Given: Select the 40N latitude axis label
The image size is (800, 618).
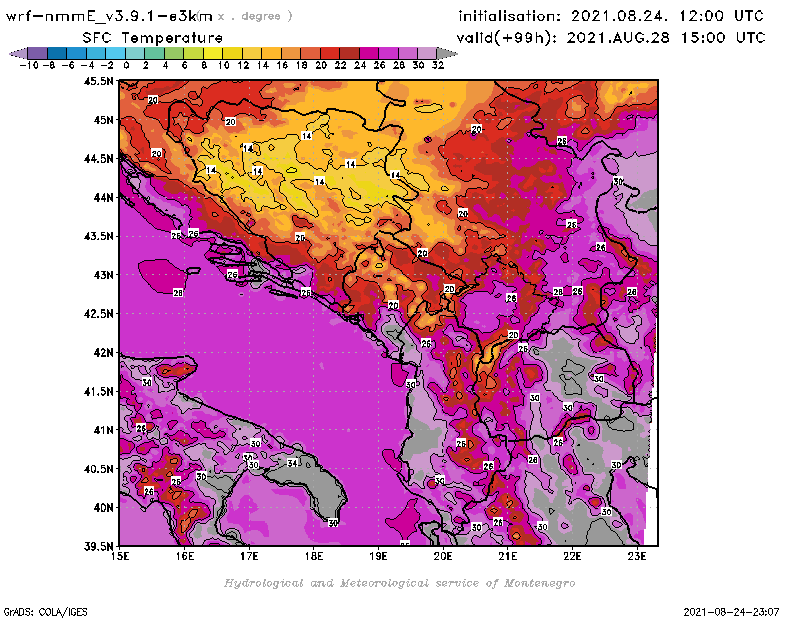Looking at the screenshot, I should (104, 508).
